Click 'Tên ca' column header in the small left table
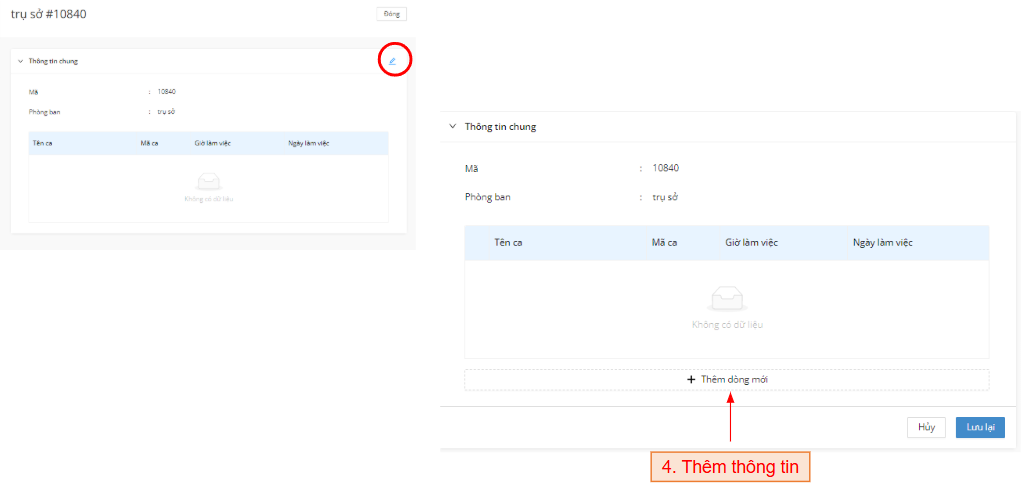This screenshot has width=1025, height=491. coord(43,143)
